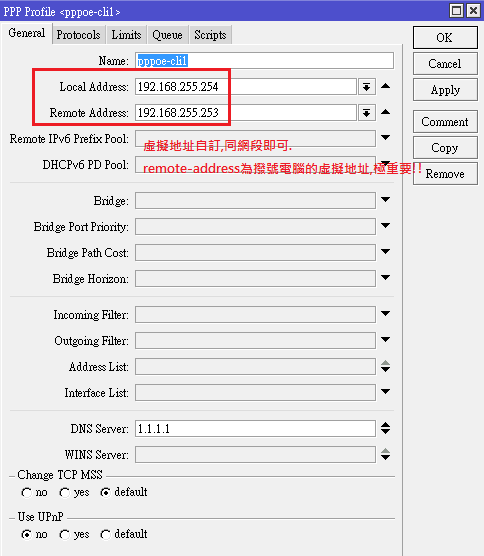Image resolution: width=484 pixels, height=556 pixels.
Task: Open Local Address dropdown list
Action: (367, 87)
